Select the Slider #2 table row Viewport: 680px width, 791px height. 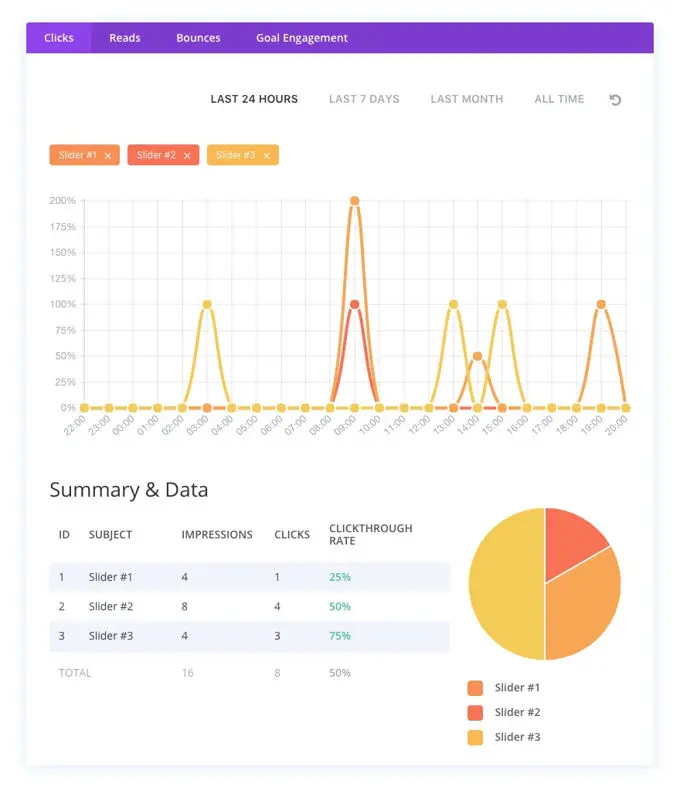click(x=250, y=606)
